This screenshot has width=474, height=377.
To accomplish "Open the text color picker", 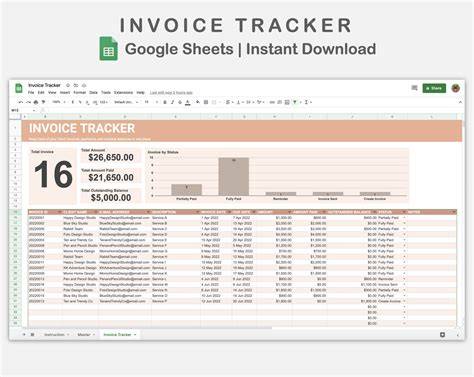I will [188, 102].
